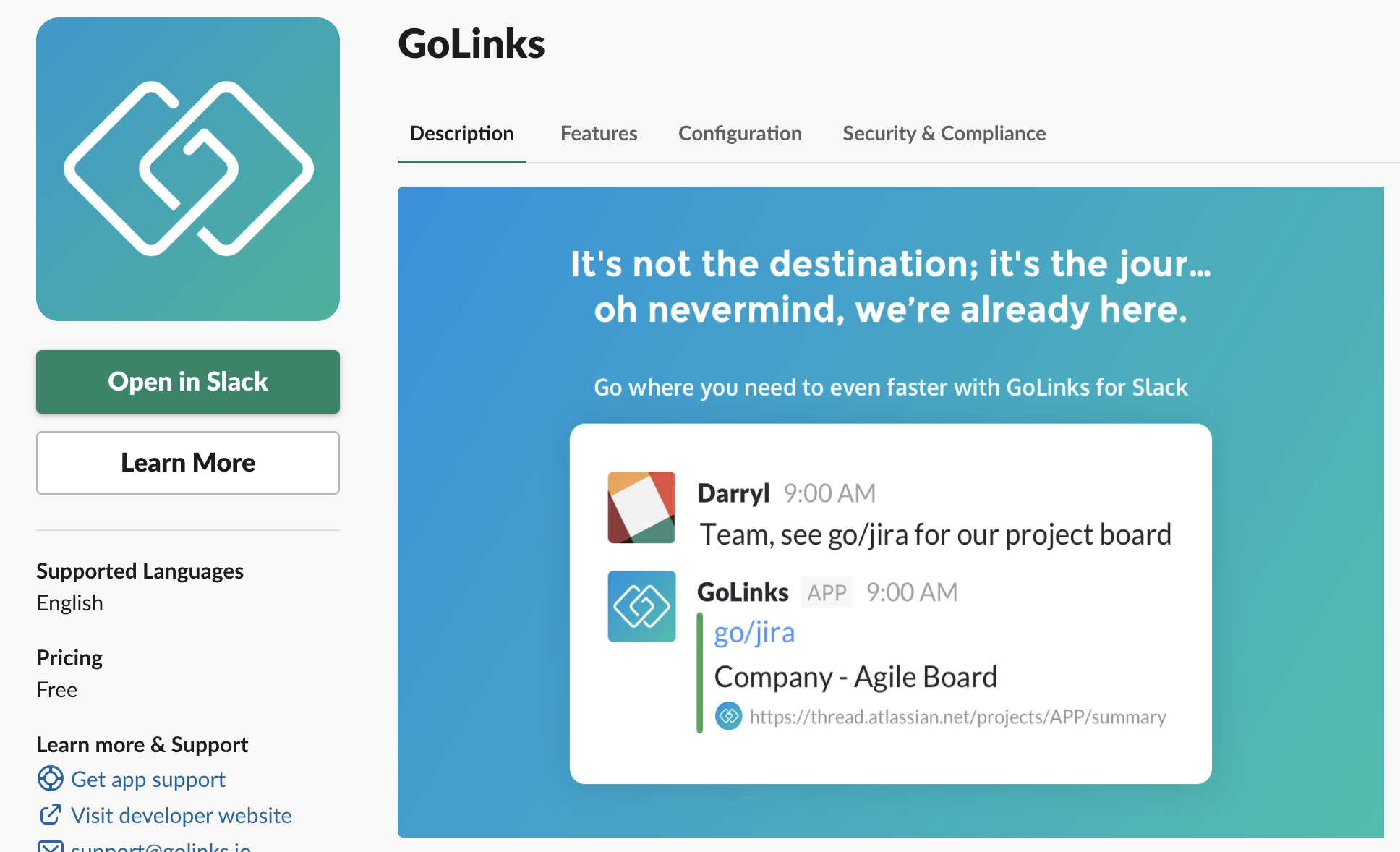Click the external link icon beside developer website
This screenshot has height=852, width=1400.
coord(50,814)
